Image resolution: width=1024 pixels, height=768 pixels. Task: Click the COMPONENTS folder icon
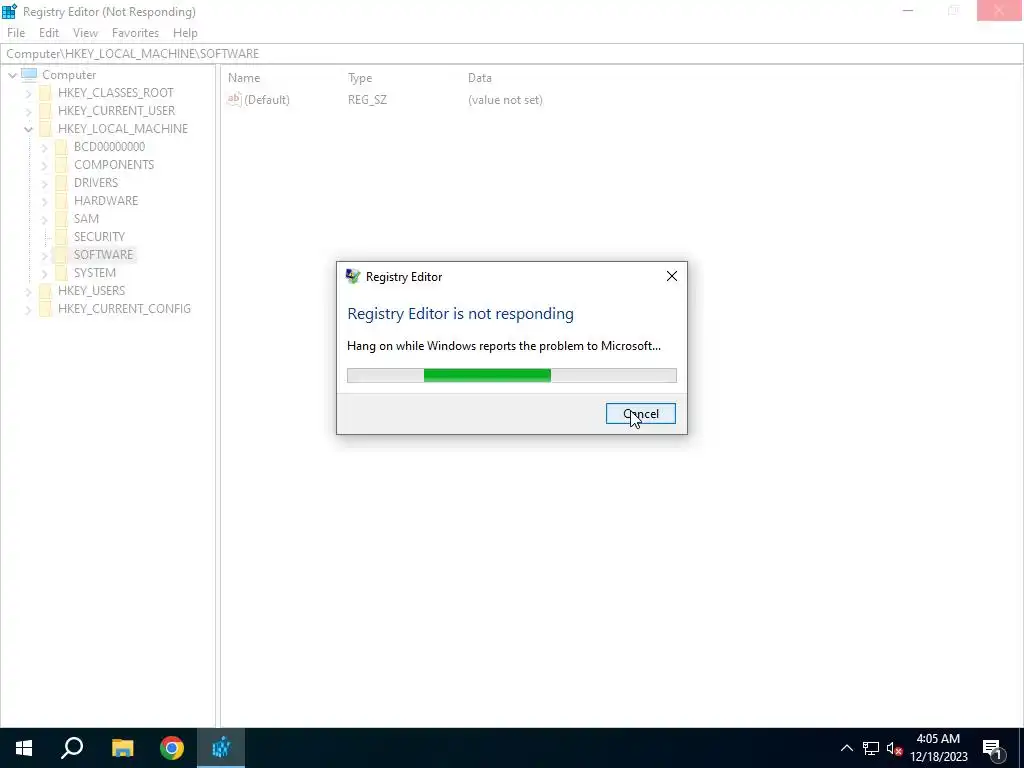point(61,165)
